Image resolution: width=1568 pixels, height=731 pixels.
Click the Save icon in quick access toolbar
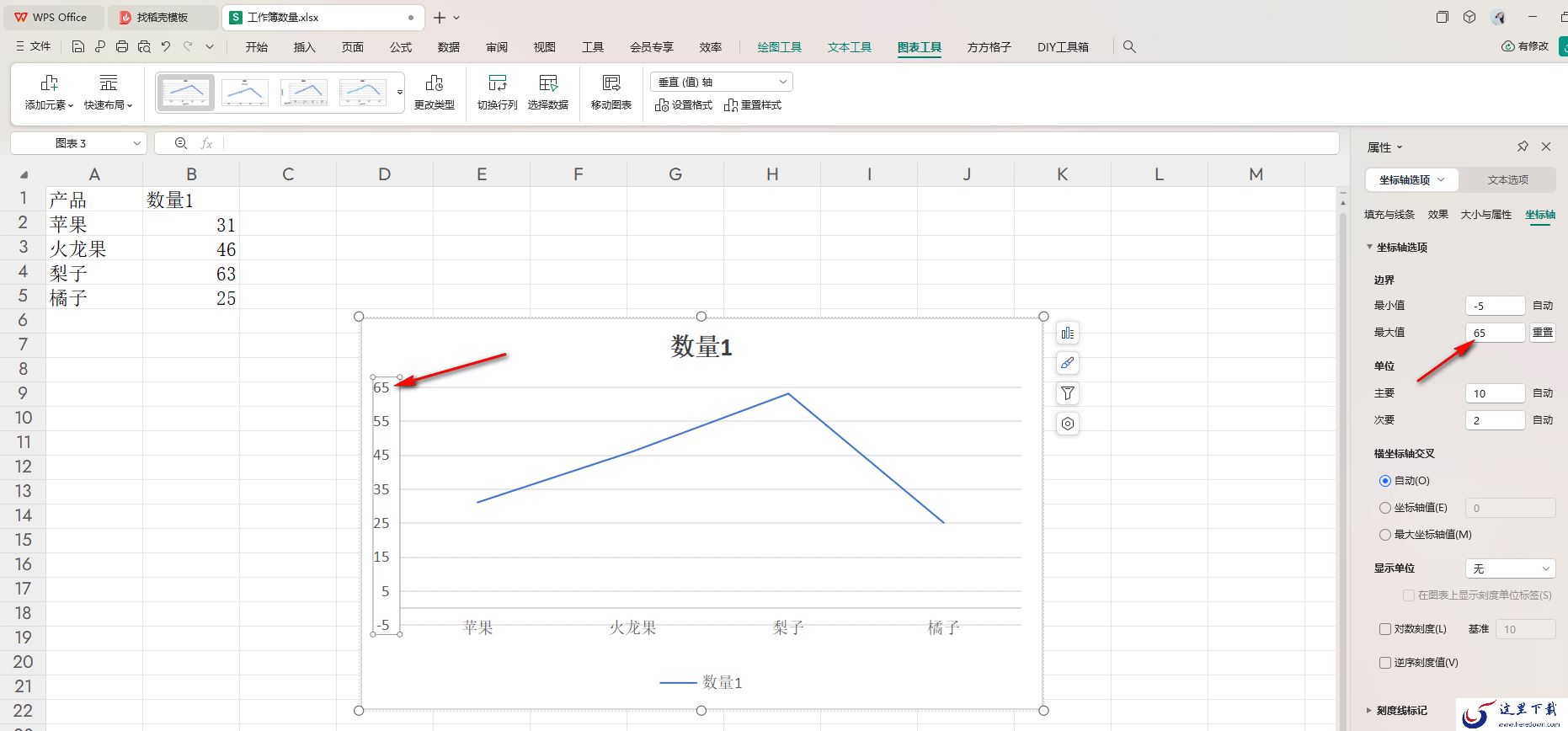(78, 47)
